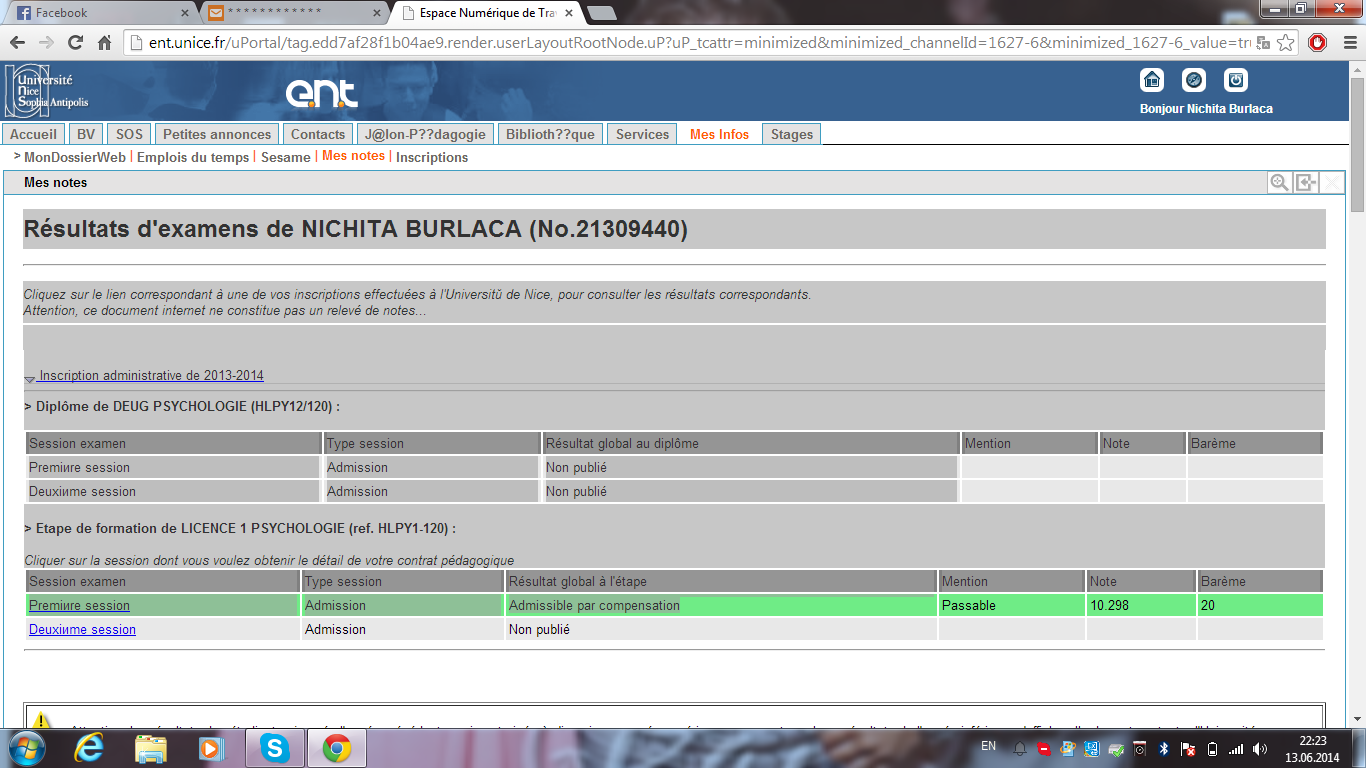Open the J@lon-P??dagogie tab
1366x768 pixels.
[x=425, y=134]
